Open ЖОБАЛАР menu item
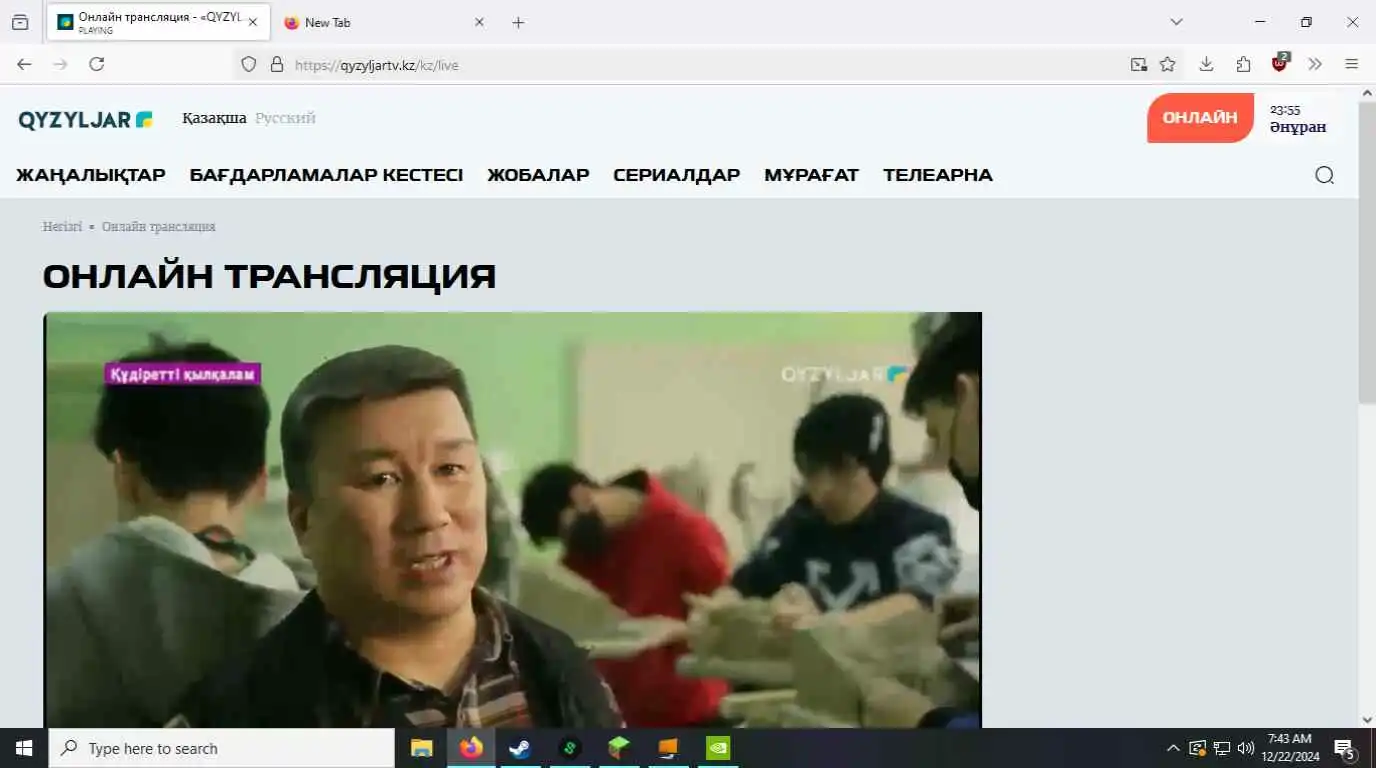The width and height of the screenshot is (1376, 768). coord(538,175)
